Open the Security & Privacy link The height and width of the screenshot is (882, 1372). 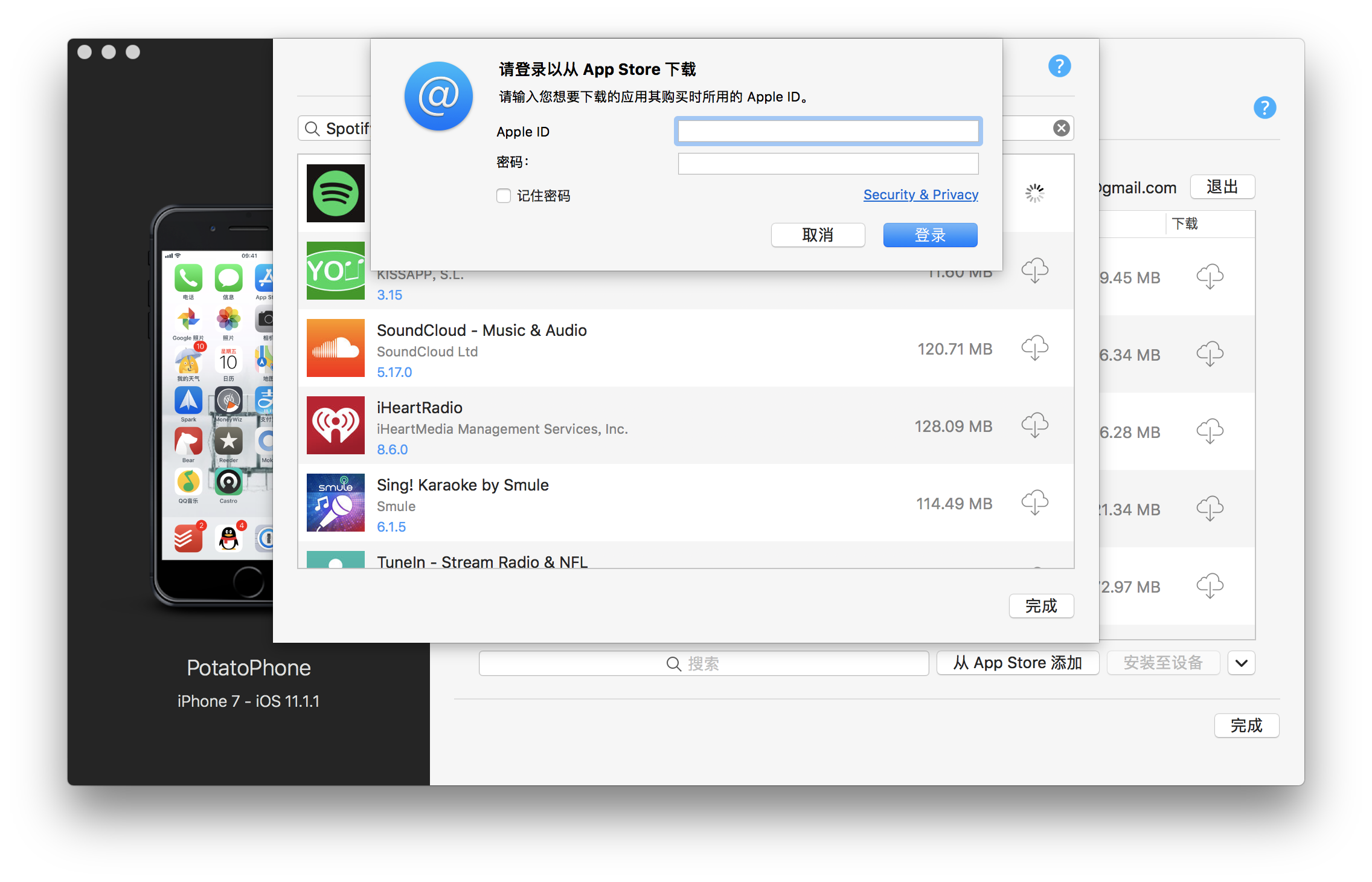click(x=920, y=195)
